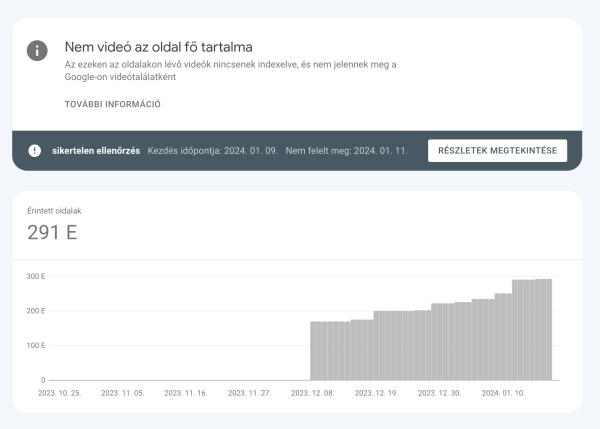Click the '2023. 11. 05.' date label
Screen dimensions: 600x429
(123, 393)
